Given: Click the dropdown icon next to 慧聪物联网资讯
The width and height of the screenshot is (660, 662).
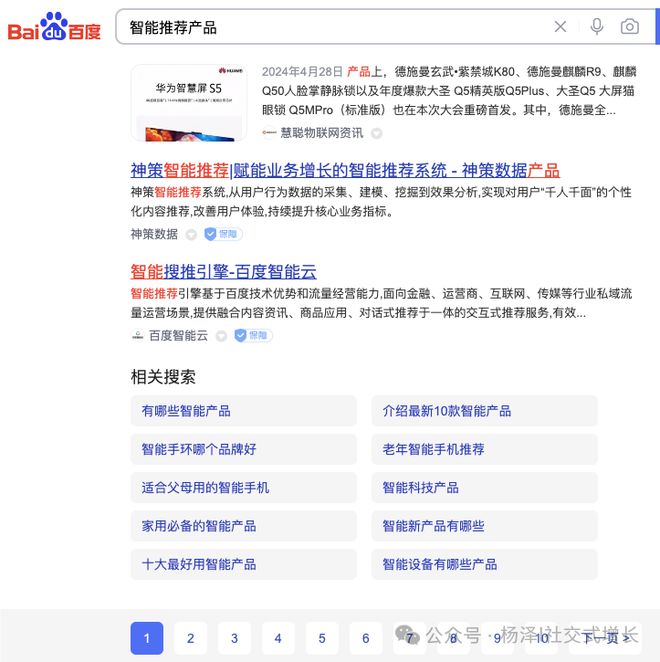Looking at the screenshot, I should point(376,133).
